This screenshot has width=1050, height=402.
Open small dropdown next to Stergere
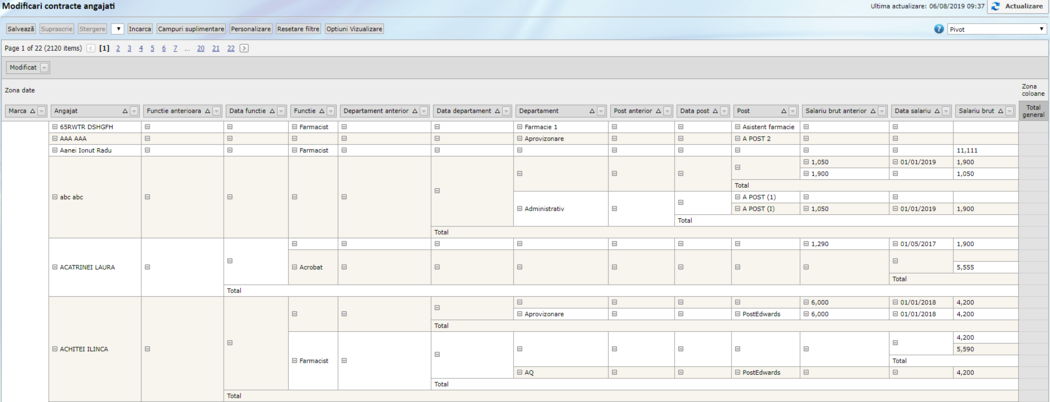[118, 29]
